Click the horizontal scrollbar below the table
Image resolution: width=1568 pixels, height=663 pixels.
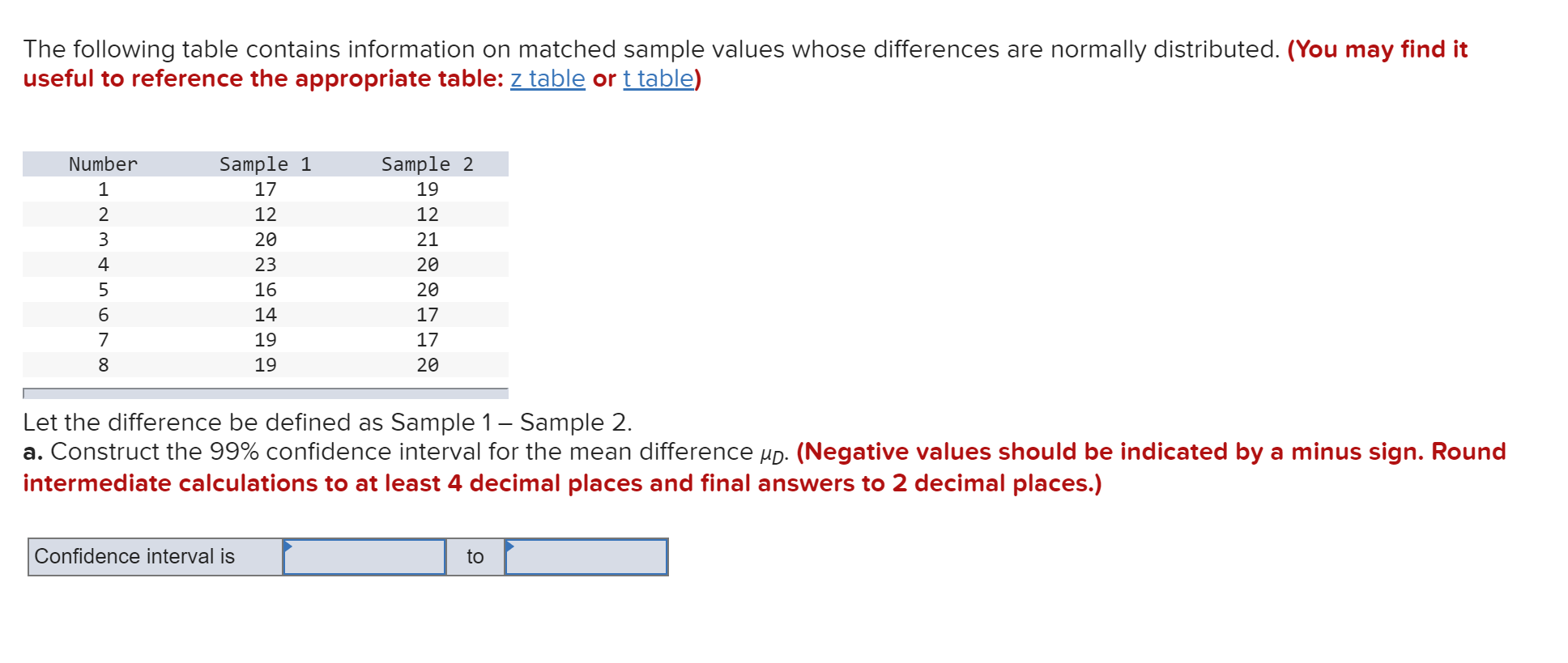tap(266, 393)
